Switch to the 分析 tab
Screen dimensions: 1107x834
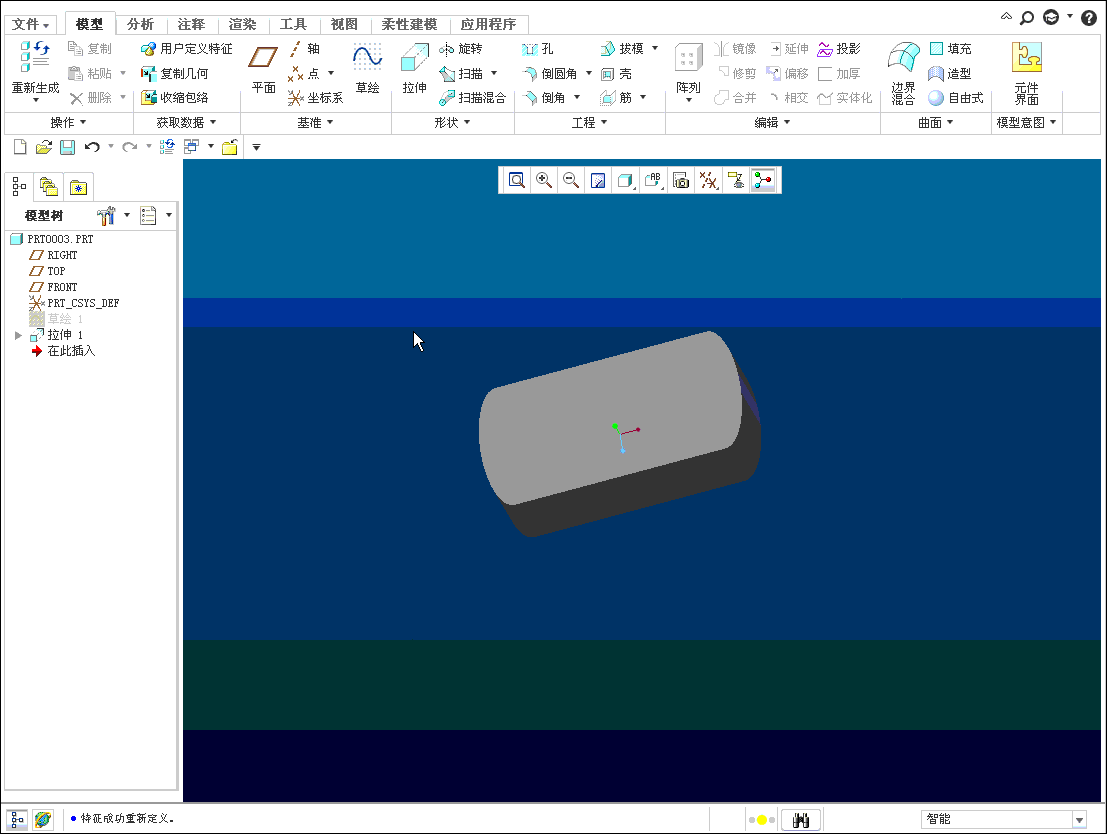point(140,24)
